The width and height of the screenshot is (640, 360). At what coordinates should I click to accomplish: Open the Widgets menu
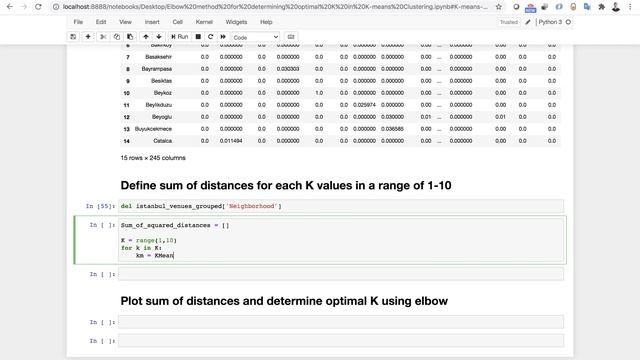236,22
